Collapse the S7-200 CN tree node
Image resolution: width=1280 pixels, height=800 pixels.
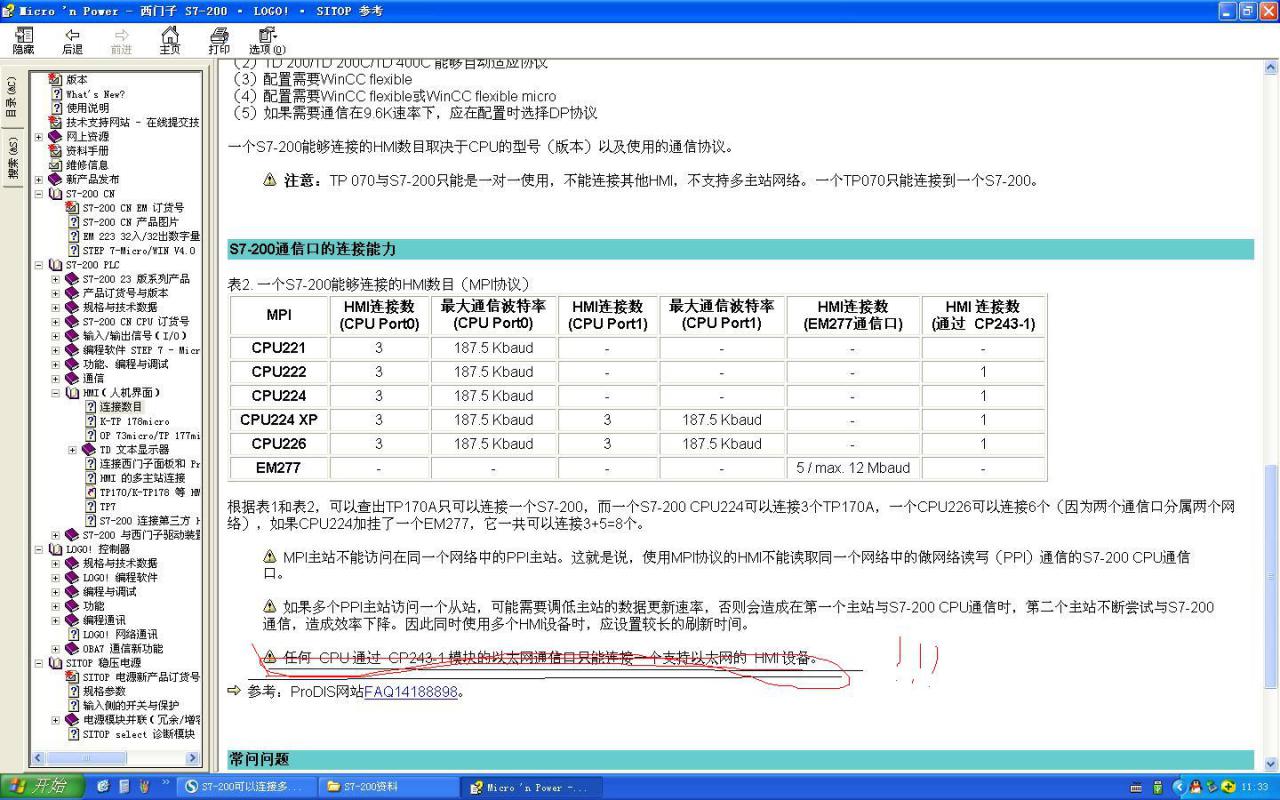point(39,194)
